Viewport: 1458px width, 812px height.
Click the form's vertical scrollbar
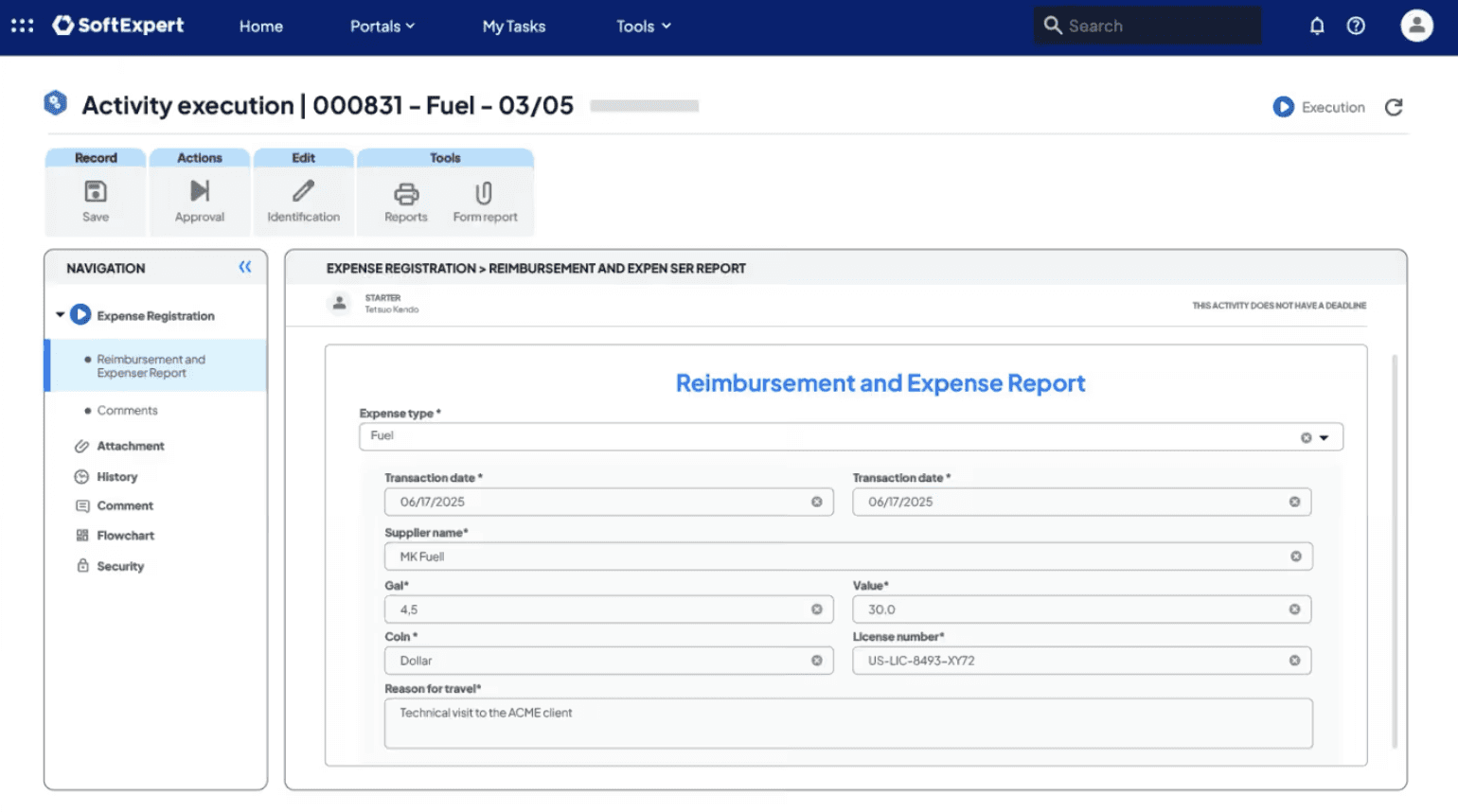(x=1395, y=552)
